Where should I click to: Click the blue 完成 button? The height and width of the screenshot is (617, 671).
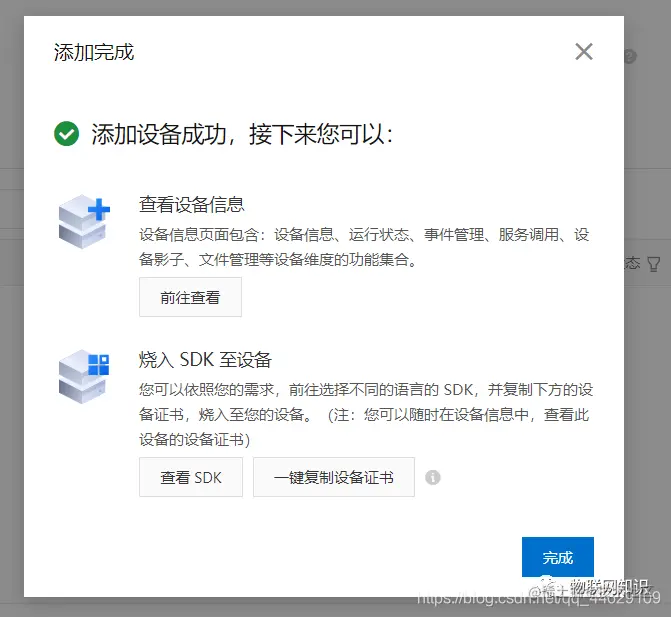point(558,557)
